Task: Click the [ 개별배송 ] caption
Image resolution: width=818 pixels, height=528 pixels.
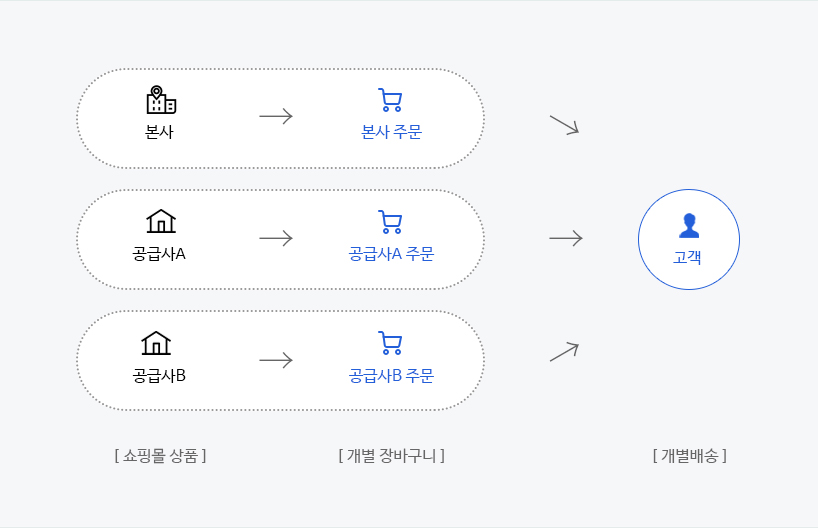Action: (x=689, y=455)
